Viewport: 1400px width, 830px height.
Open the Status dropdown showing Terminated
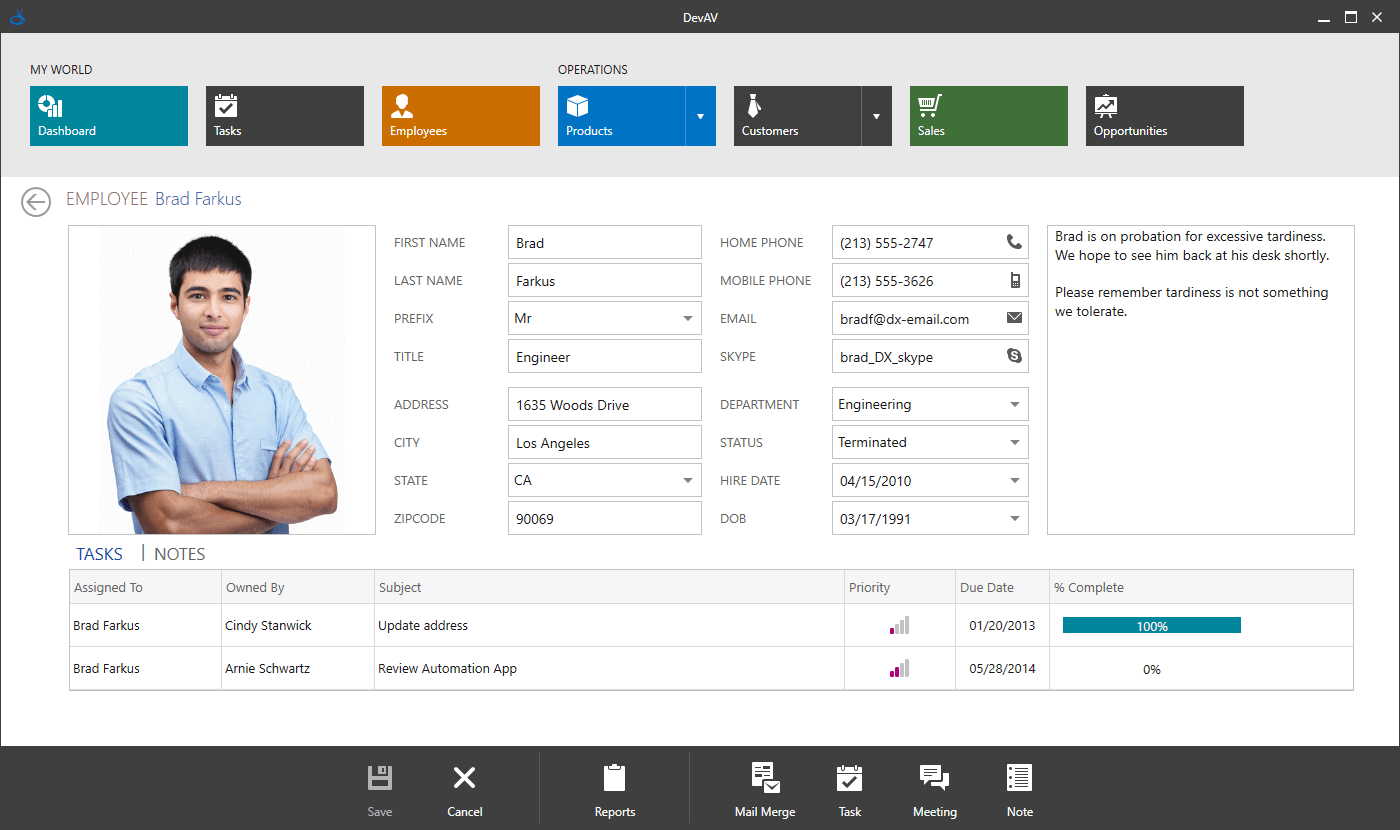pyautogui.click(x=1015, y=442)
